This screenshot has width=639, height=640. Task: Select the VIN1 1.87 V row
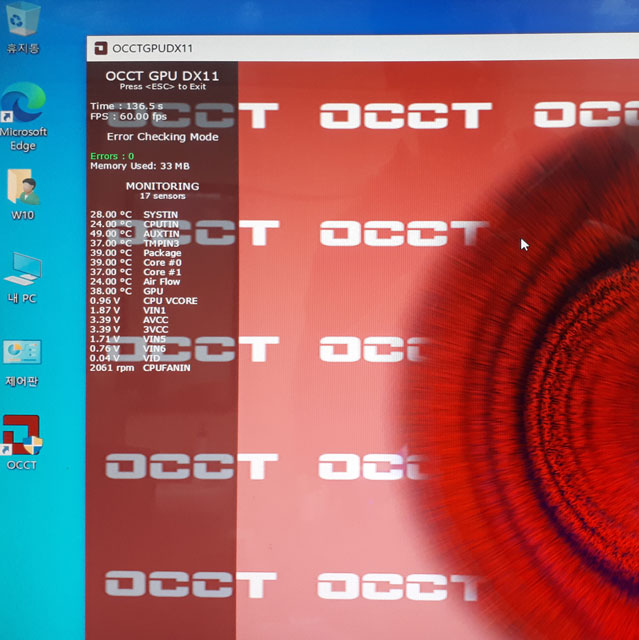128,310
